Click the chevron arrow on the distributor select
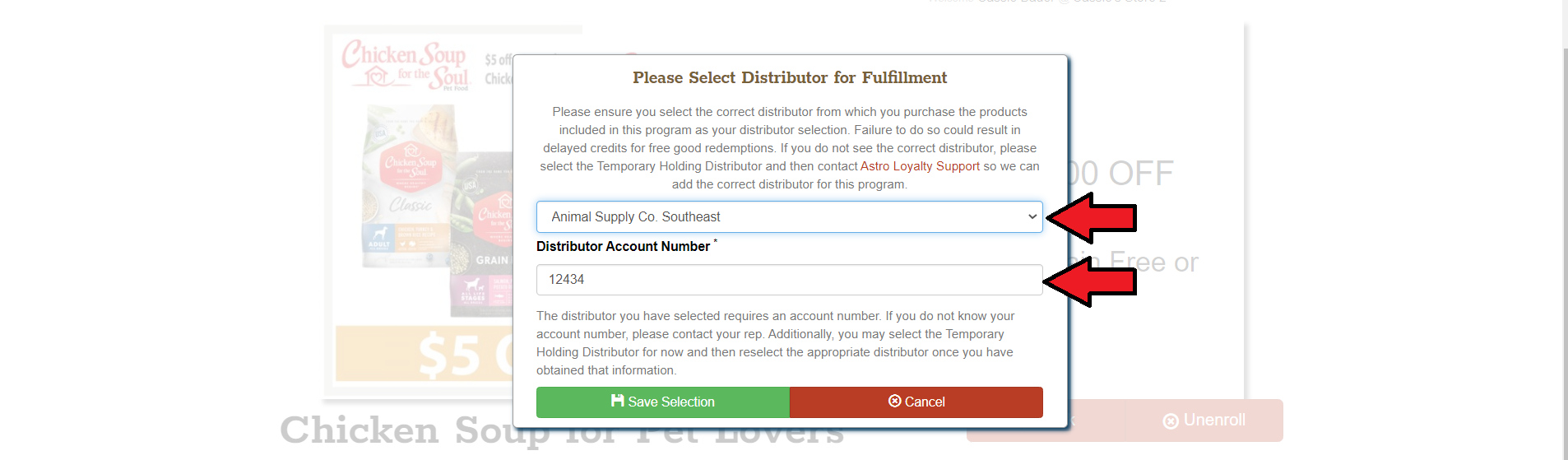 tap(1032, 217)
